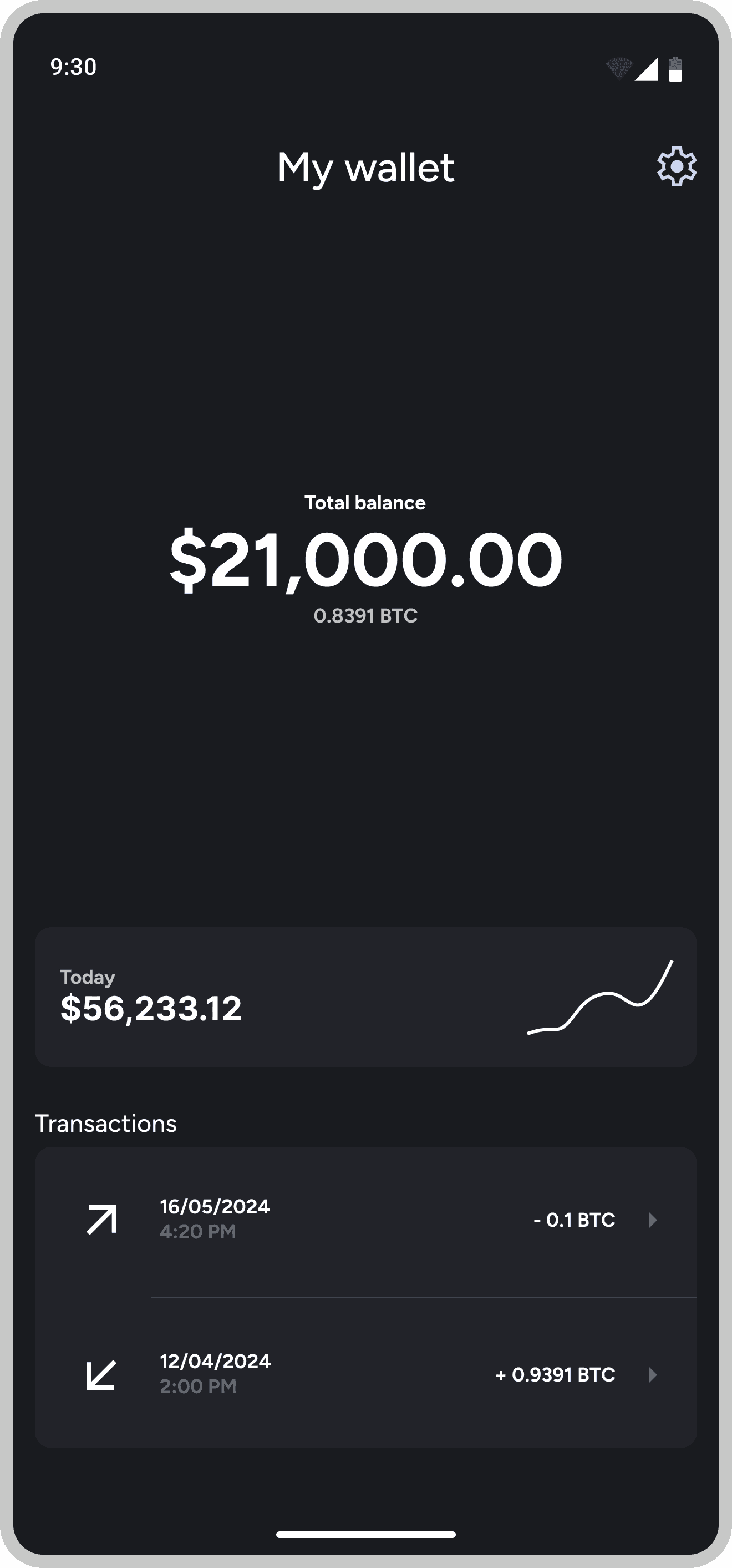Screen dimensions: 732x1568
Task: Tap the outgoing arrow icon for 16/05/2024
Action: 101,1220
